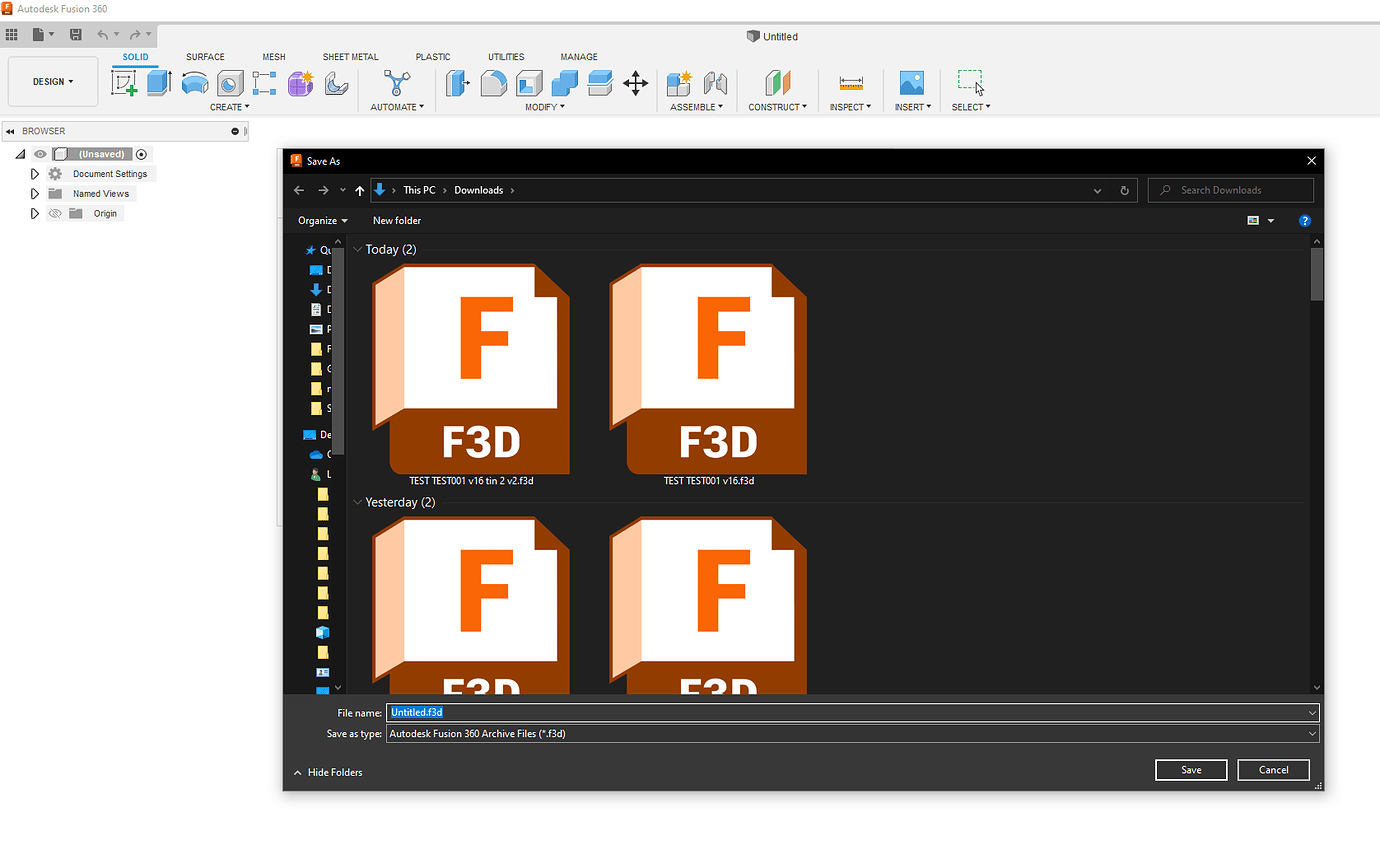
Task: Show the Origin folder with its eye toggle
Action: (55, 213)
